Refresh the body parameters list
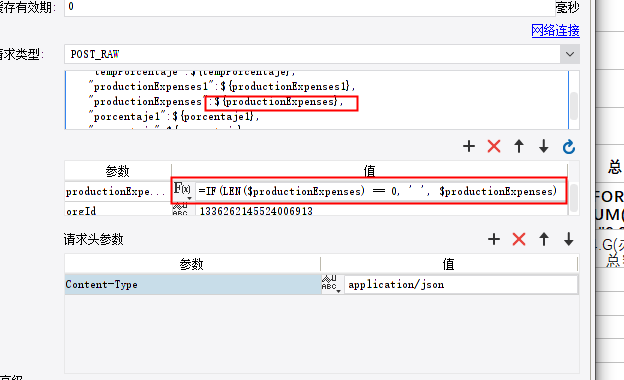Image resolution: width=624 pixels, height=380 pixels. pyautogui.click(x=569, y=146)
